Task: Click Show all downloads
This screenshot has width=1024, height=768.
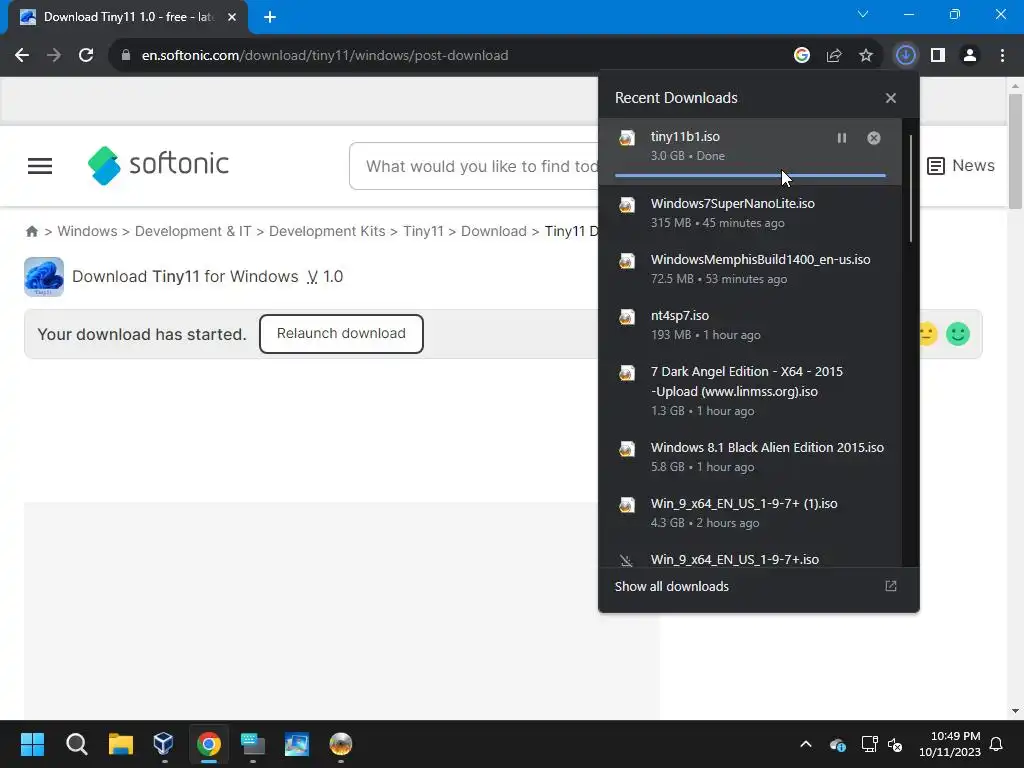Action: coord(671,586)
